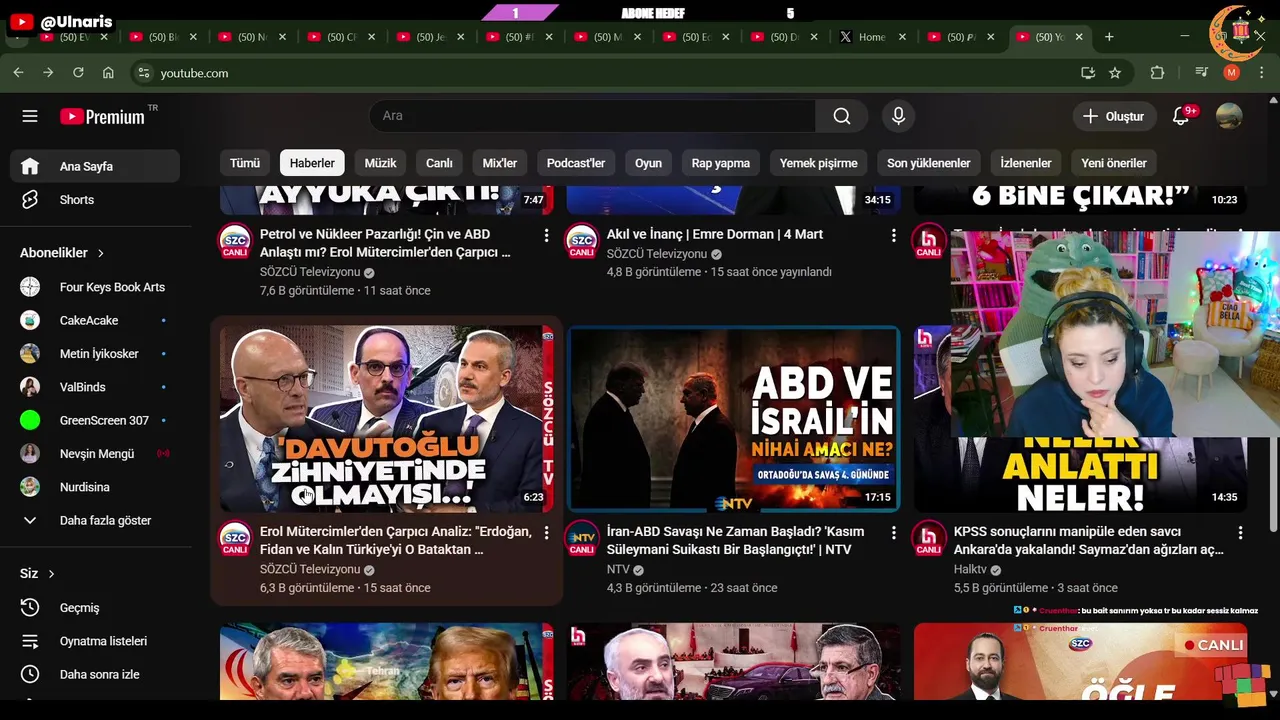Image resolution: width=1280 pixels, height=720 pixels.
Task: Select the Yemek pişirme filter chip
Action: [819, 163]
